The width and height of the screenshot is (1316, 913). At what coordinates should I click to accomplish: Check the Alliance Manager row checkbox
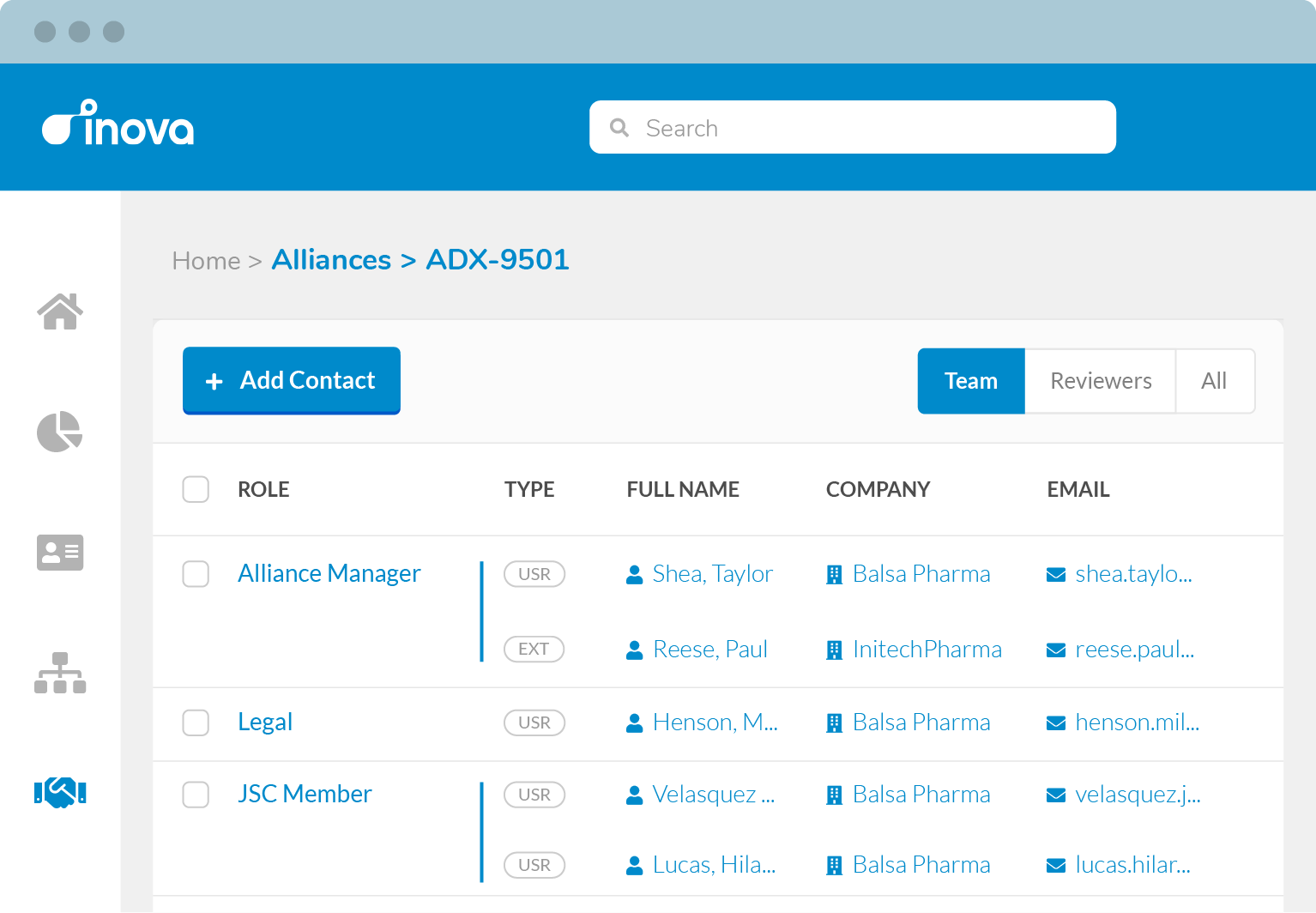[x=196, y=574]
